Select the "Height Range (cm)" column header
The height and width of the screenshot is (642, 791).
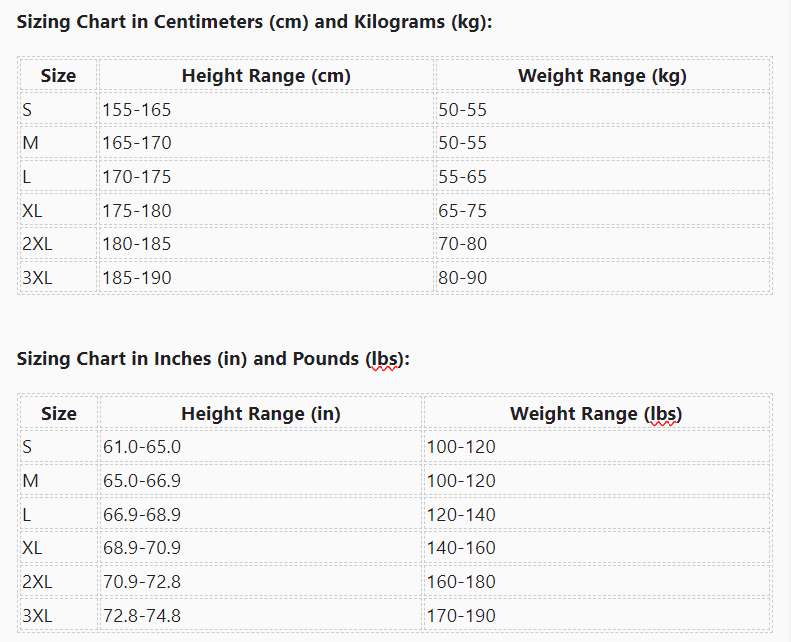tap(266, 75)
